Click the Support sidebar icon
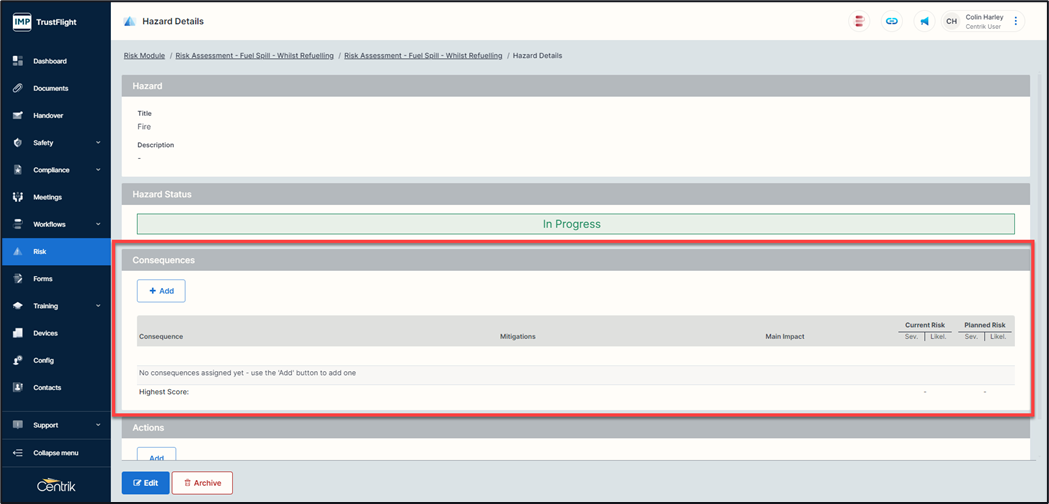 18,425
